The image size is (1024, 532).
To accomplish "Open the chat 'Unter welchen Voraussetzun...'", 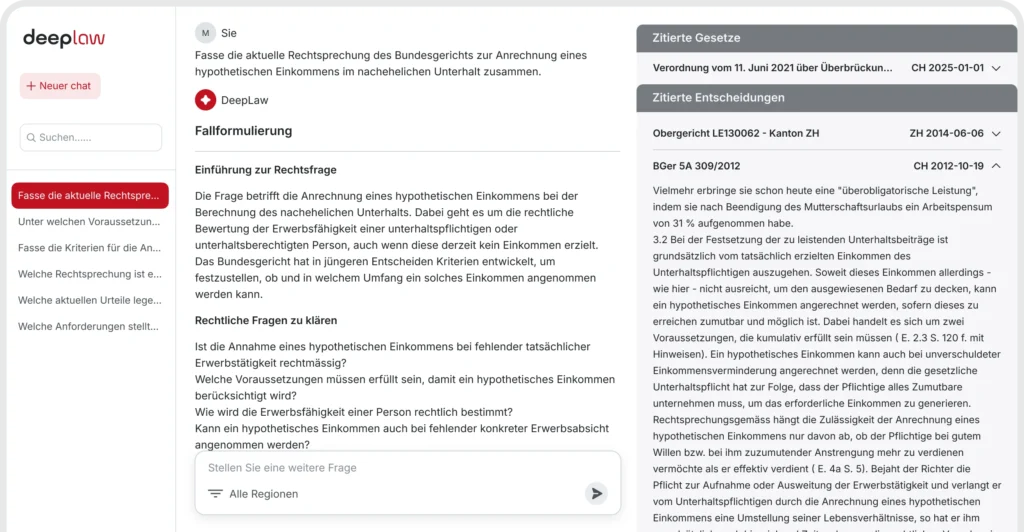I will click(x=90, y=222).
